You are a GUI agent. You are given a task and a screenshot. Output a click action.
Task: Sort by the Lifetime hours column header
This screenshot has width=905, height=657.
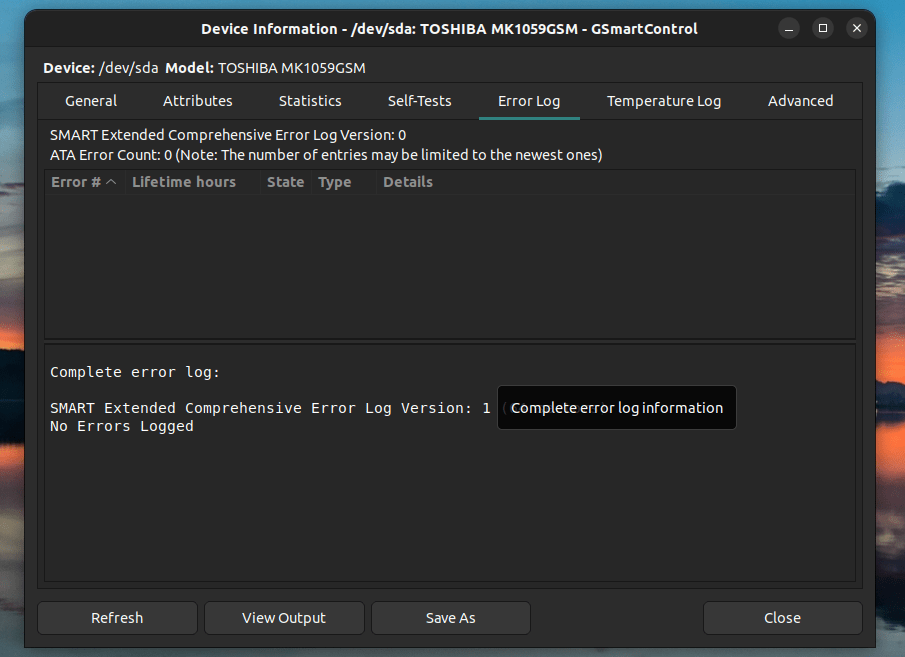click(x=184, y=182)
